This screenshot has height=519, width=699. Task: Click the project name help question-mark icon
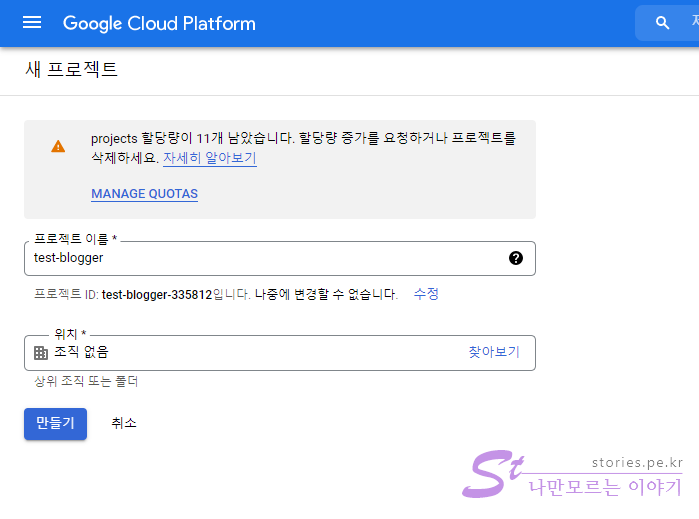click(516, 258)
